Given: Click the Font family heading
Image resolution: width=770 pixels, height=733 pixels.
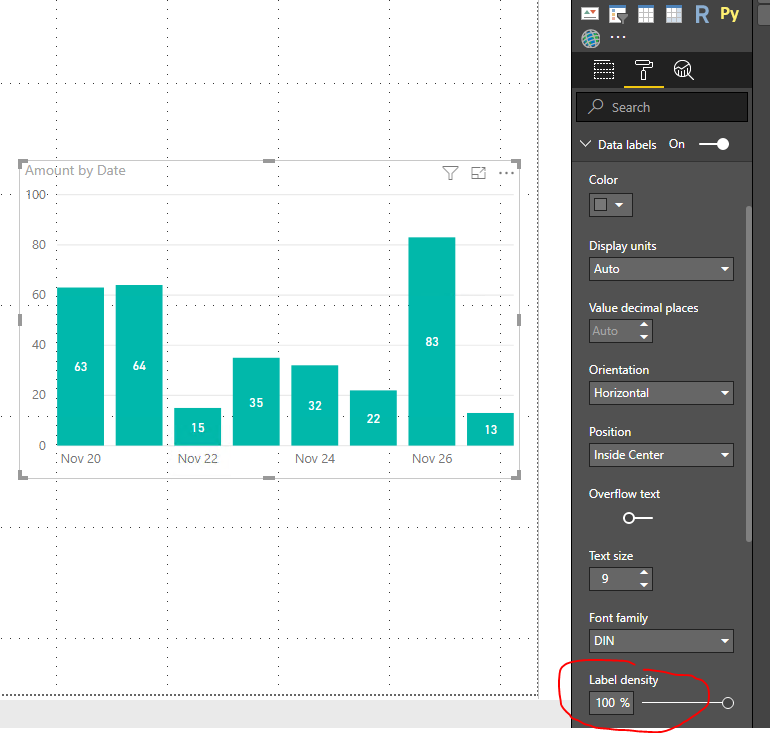Looking at the screenshot, I should pos(618,618).
